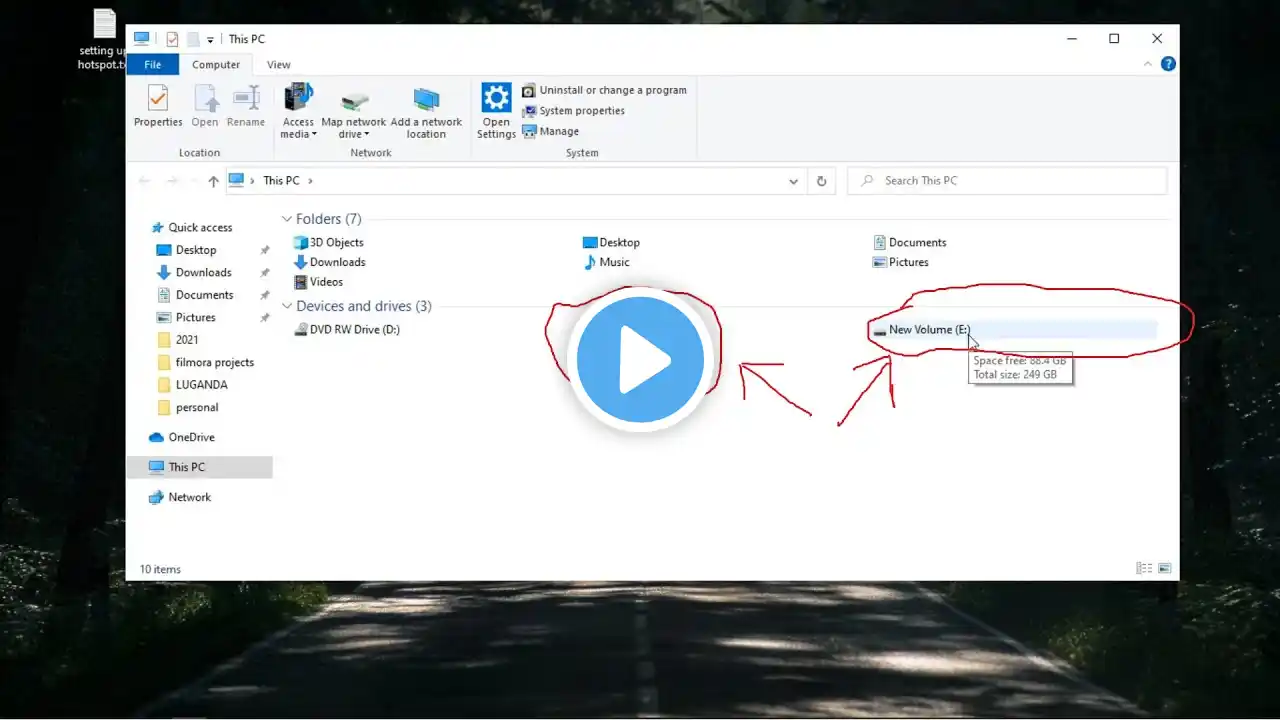Switch to details view layout icon
This screenshot has width=1280, height=720.
[1144, 569]
